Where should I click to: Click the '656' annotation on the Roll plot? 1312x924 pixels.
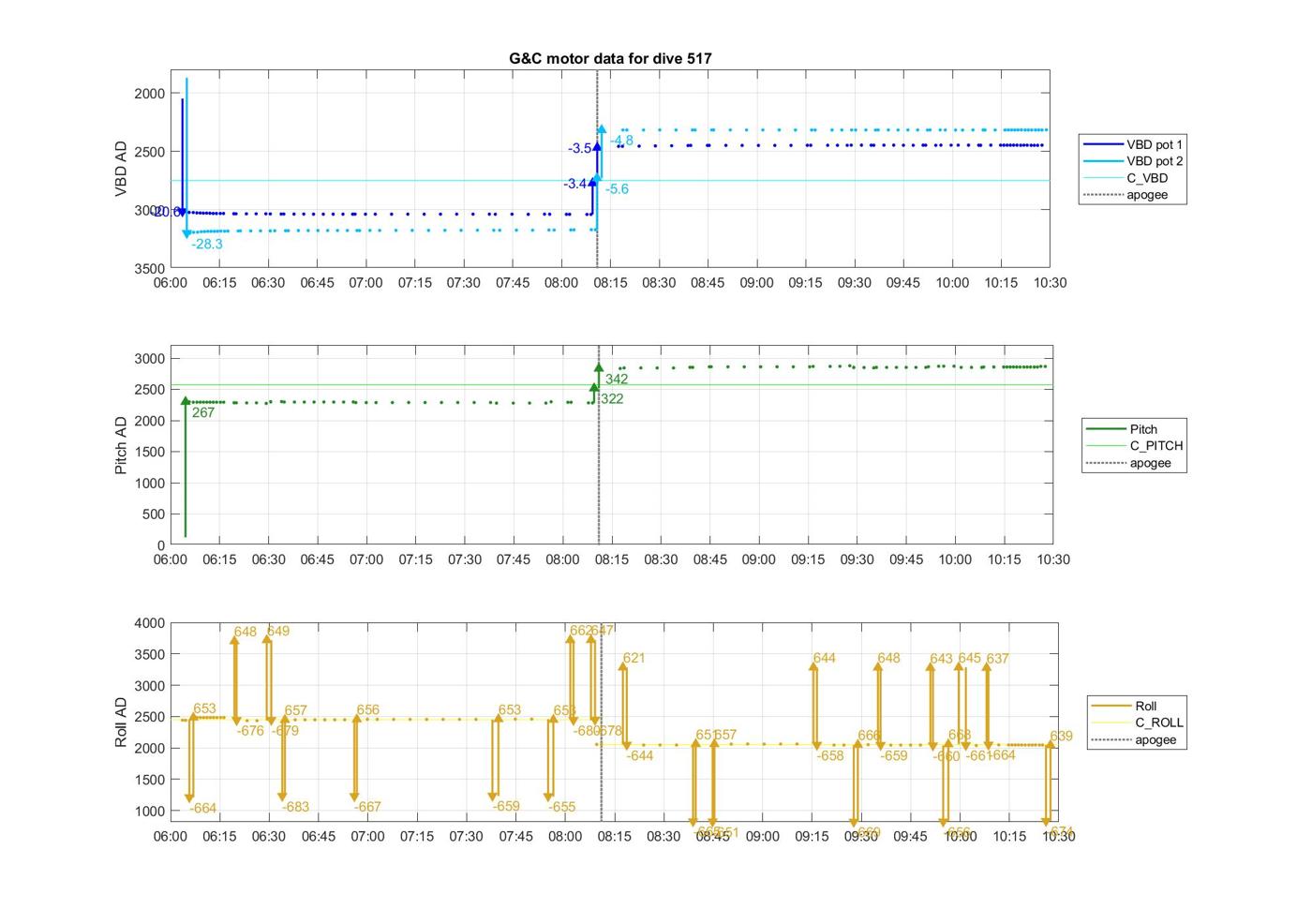tap(368, 710)
